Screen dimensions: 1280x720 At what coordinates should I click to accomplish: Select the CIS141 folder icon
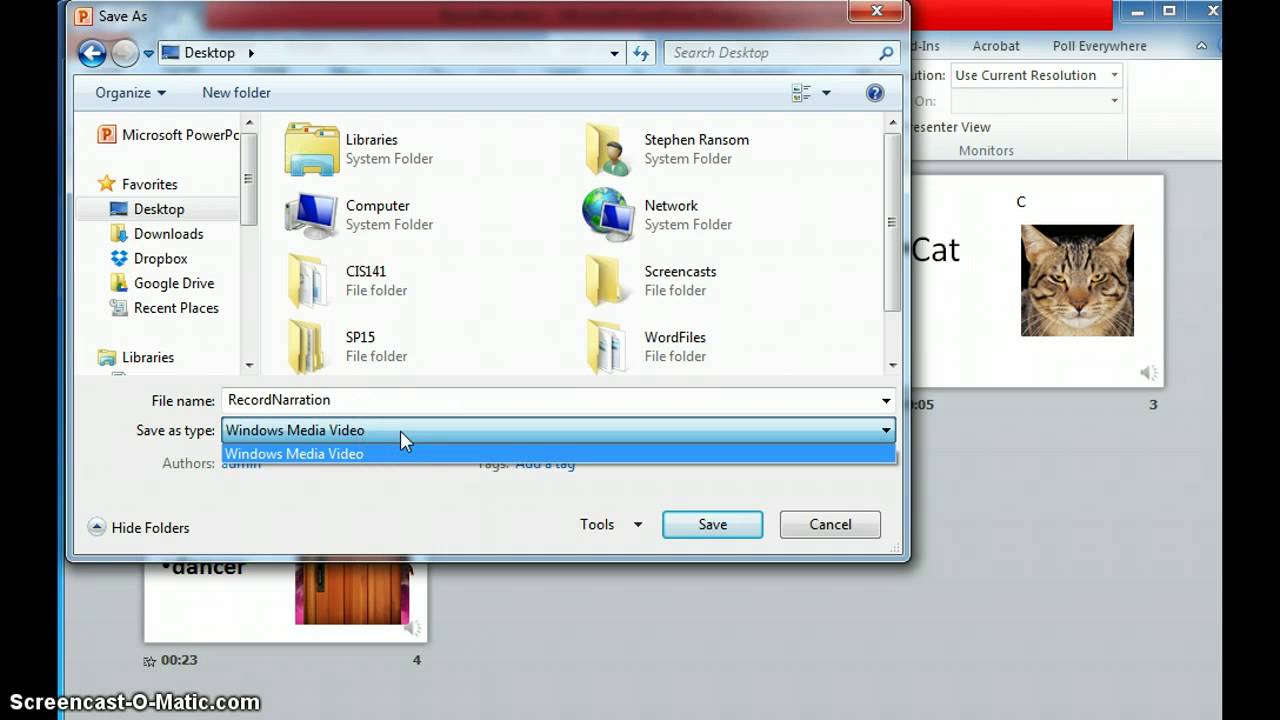307,280
